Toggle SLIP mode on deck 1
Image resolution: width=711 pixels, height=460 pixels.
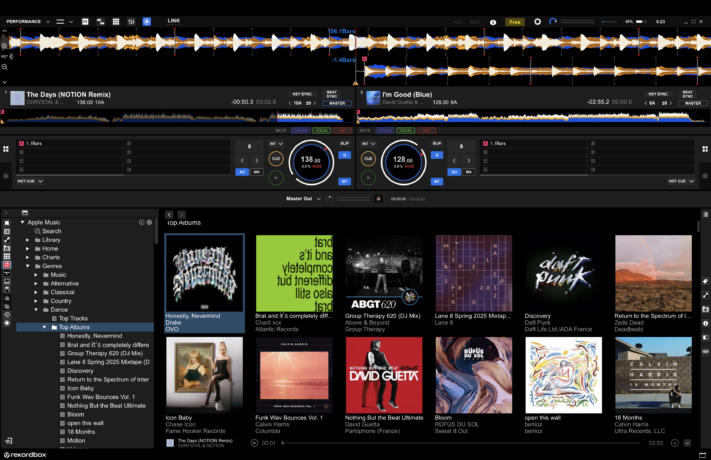[x=345, y=143]
